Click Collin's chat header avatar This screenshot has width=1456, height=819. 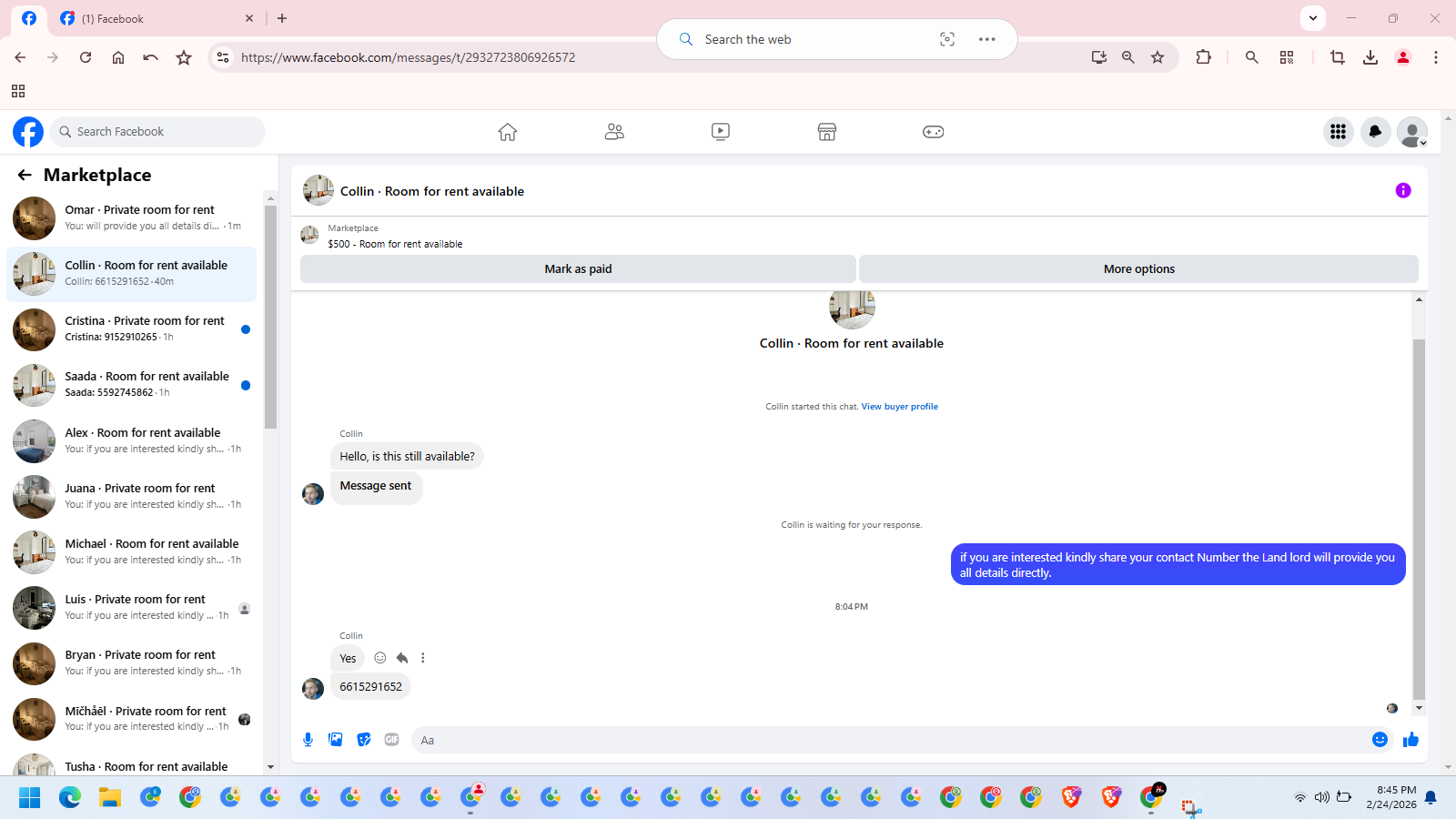(318, 190)
